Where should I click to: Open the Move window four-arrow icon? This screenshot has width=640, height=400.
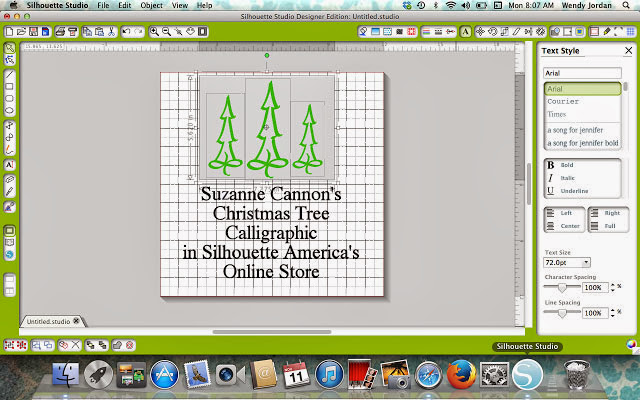(480, 32)
